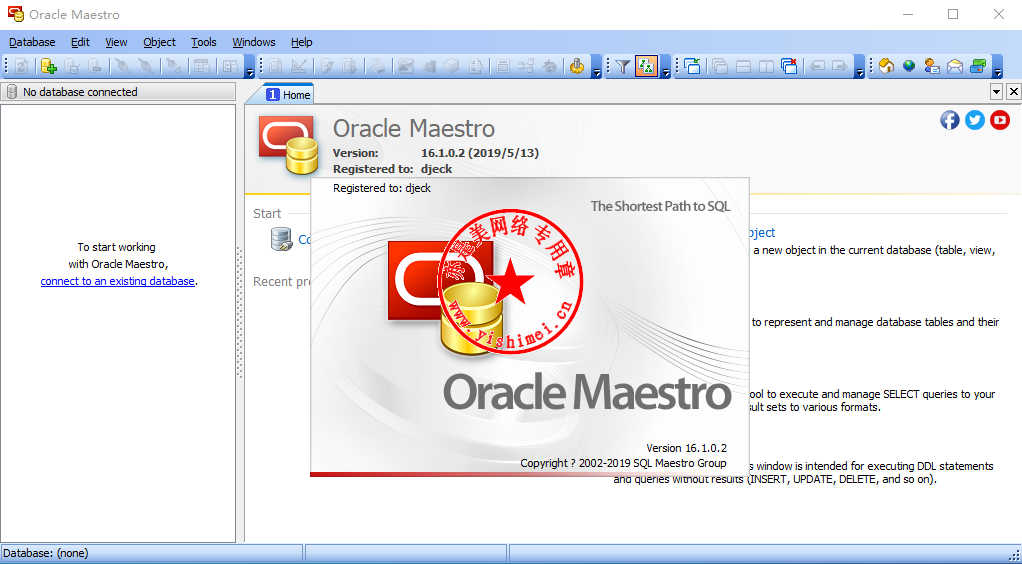Click the open envelope mail icon
Viewport: 1022px width, 564px height.
tap(955, 66)
